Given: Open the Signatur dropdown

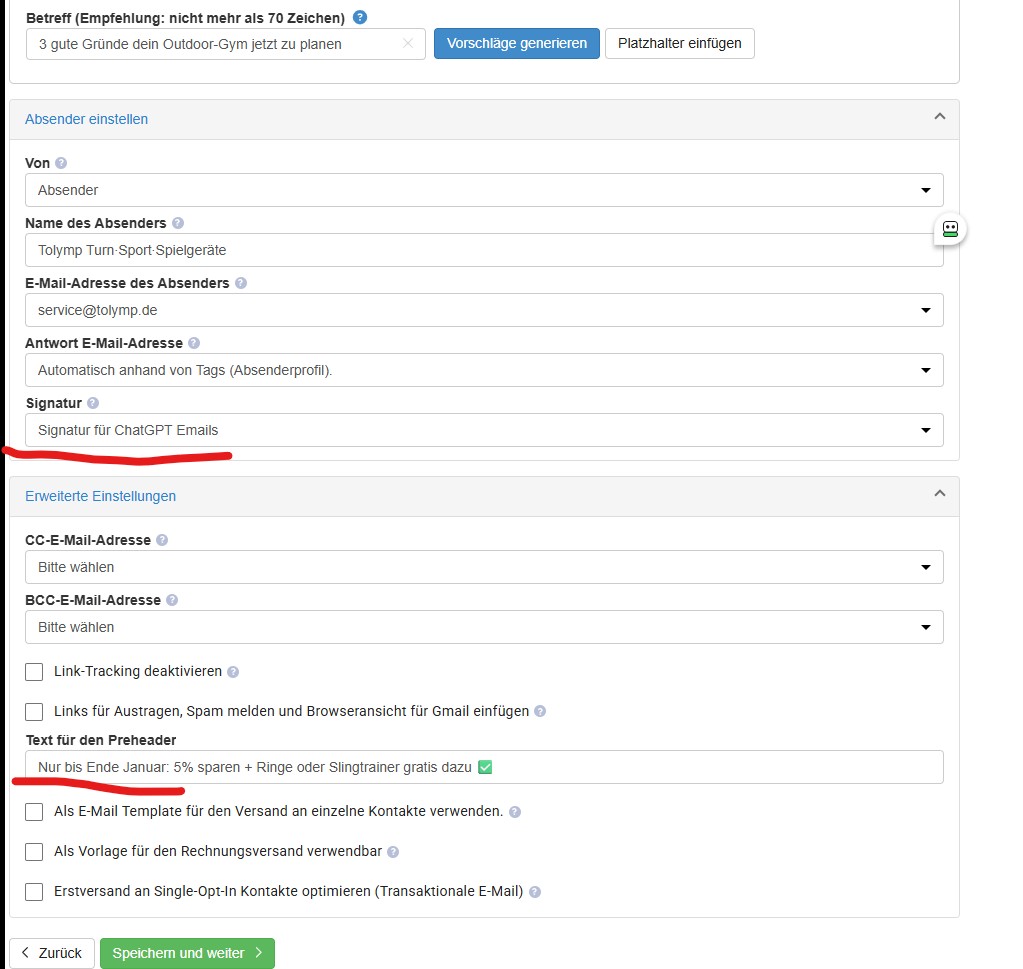Looking at the screenshot, I should coord(484,430).
